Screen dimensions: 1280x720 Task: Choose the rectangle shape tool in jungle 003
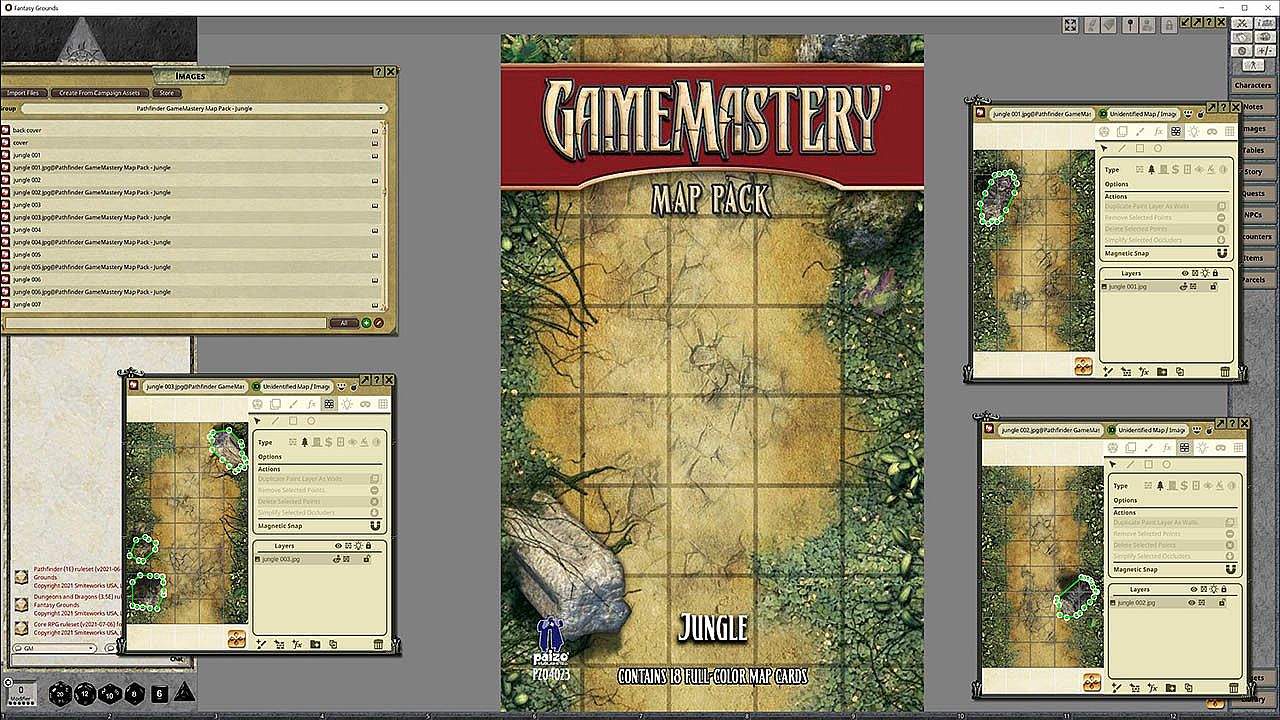293,421
